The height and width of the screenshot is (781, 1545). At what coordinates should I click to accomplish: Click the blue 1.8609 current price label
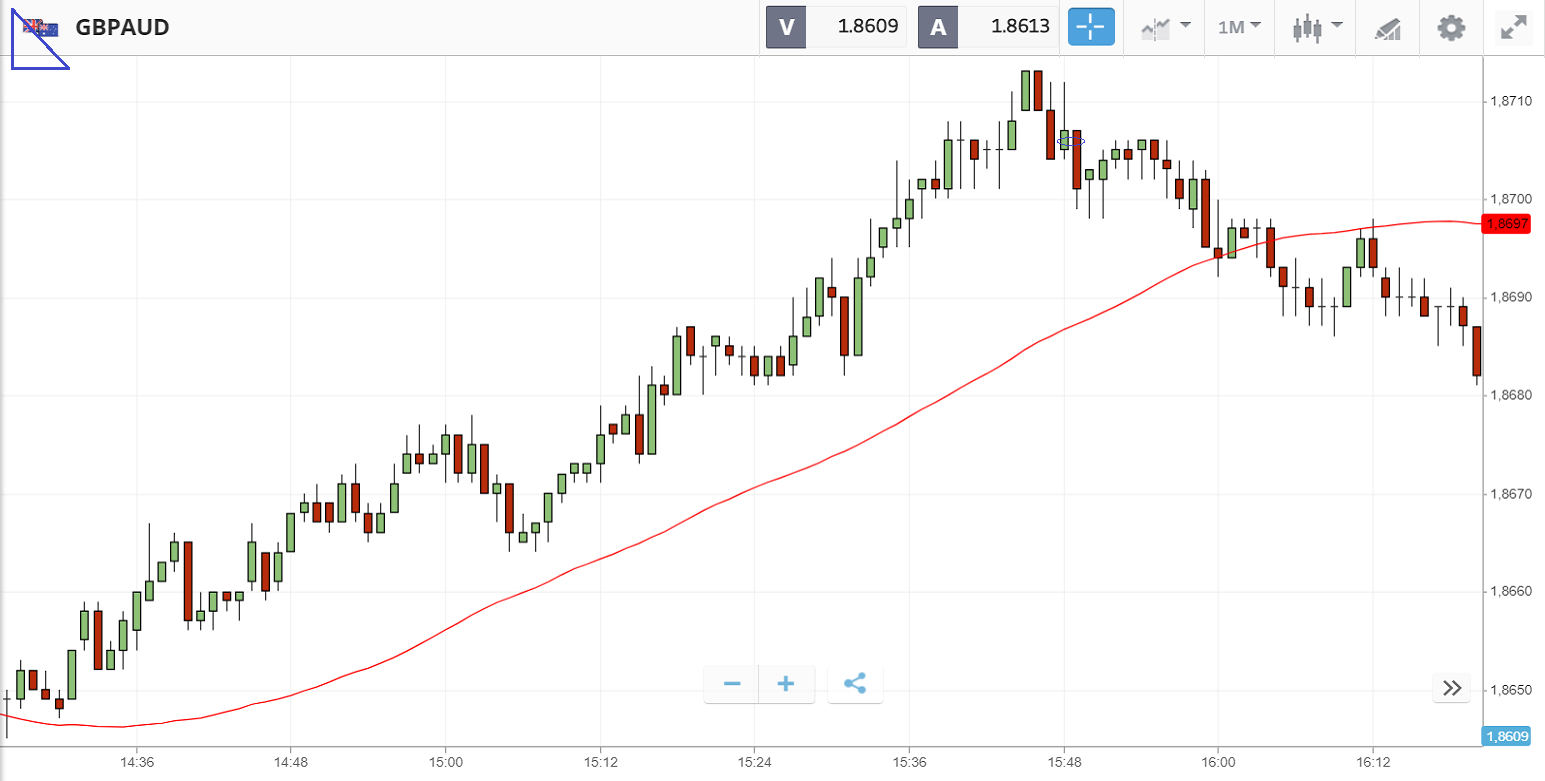1507,737
